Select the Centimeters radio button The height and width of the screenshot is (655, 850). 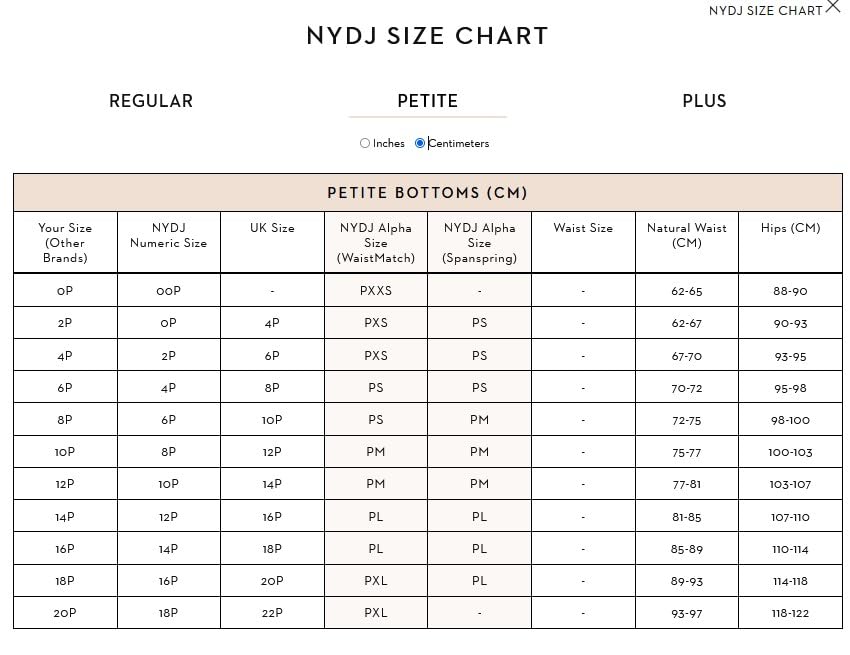420,143
